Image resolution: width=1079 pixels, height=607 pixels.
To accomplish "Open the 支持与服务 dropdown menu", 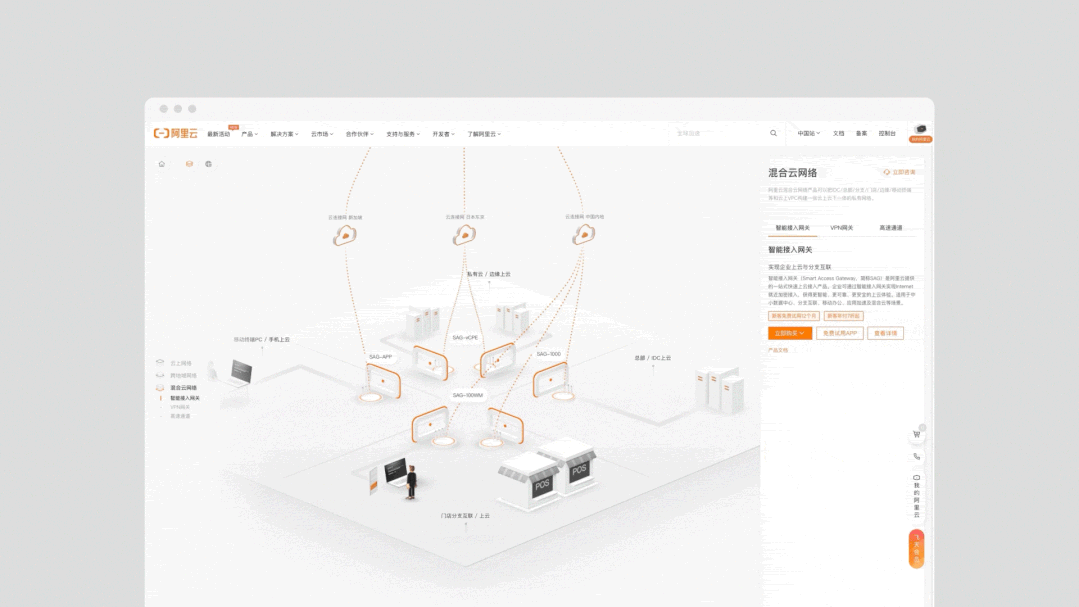I will point(403,134).
